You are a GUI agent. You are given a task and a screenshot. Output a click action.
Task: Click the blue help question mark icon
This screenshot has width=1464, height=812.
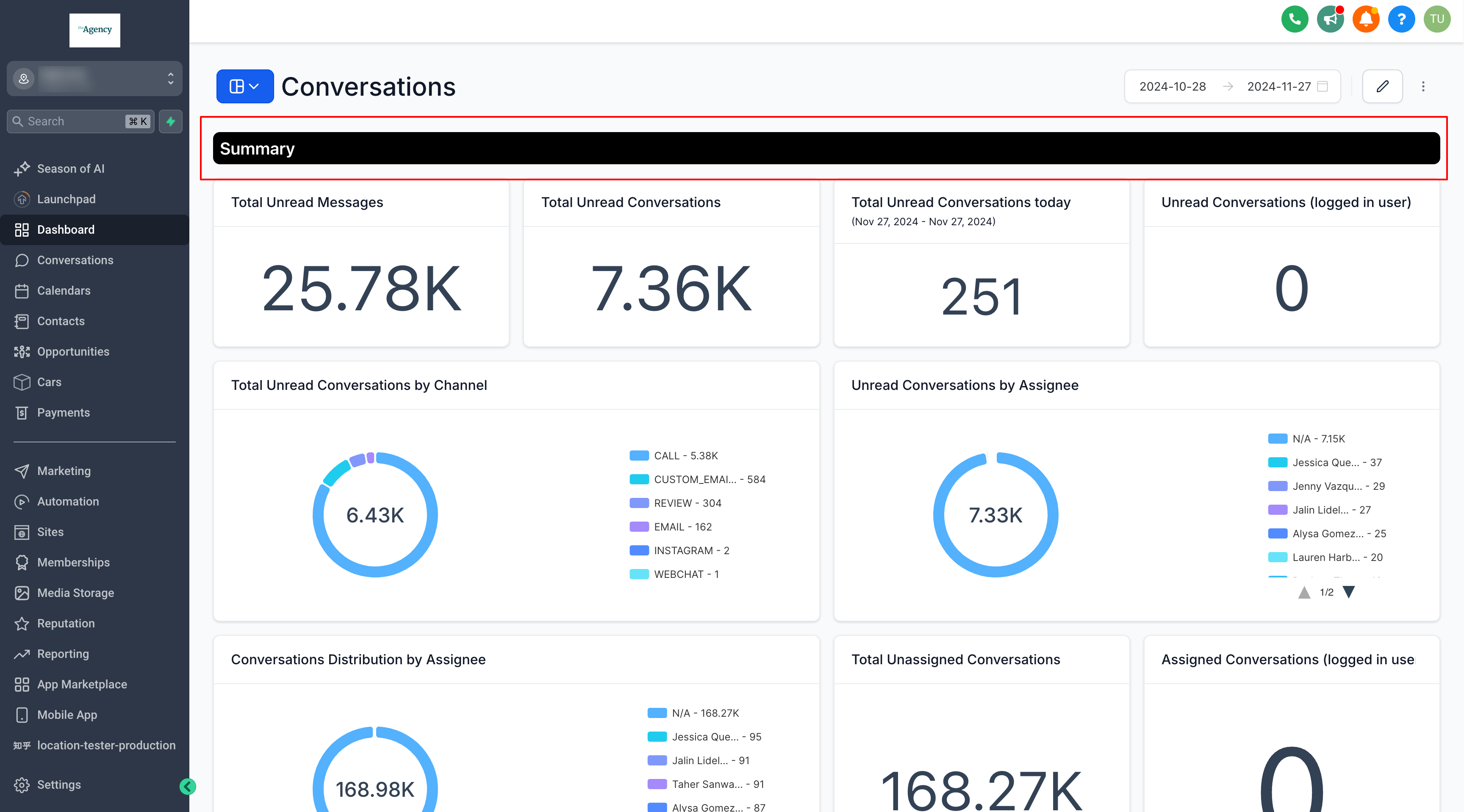coord(1401,19)
